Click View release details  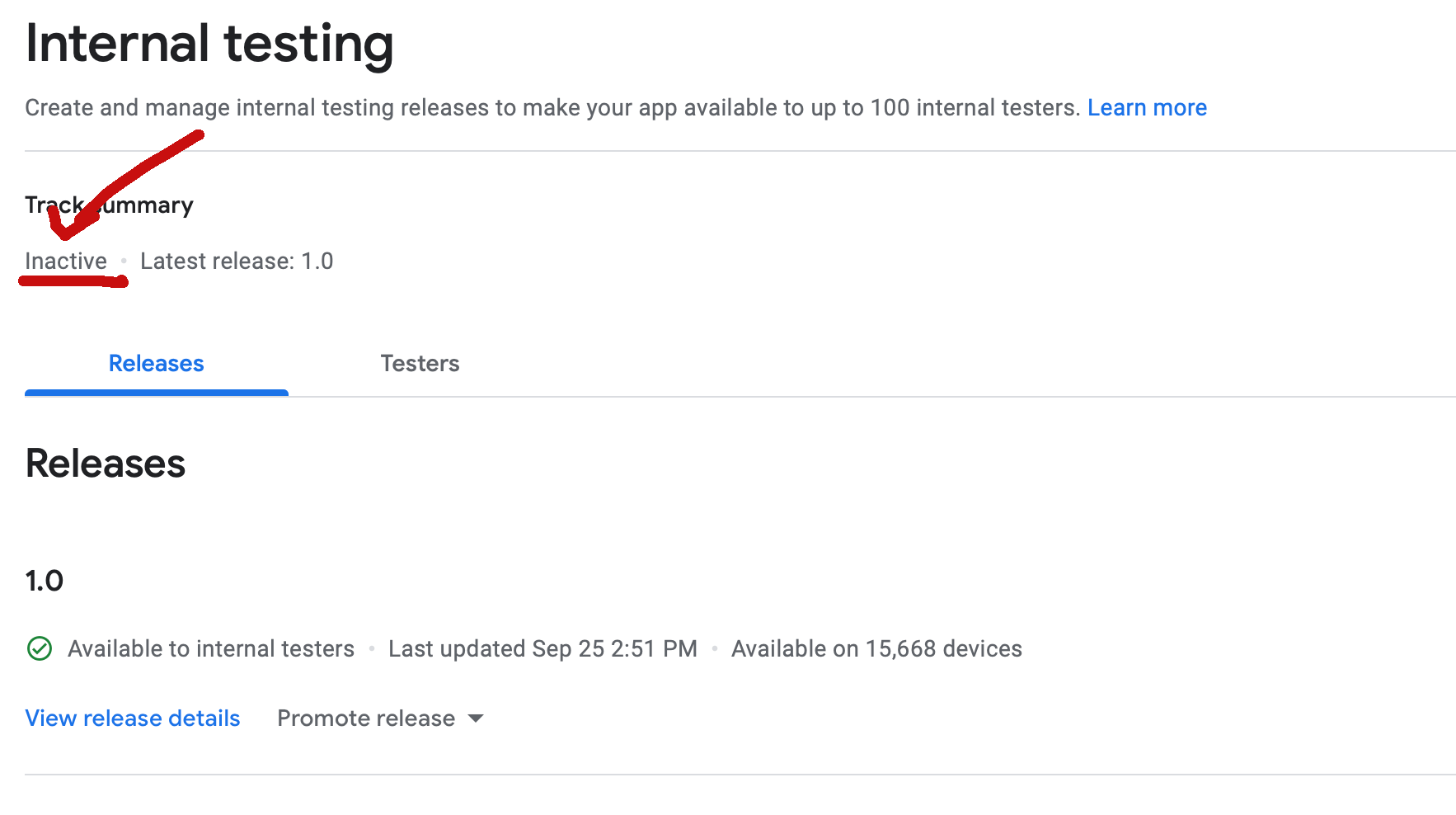(x=133, y=718)
